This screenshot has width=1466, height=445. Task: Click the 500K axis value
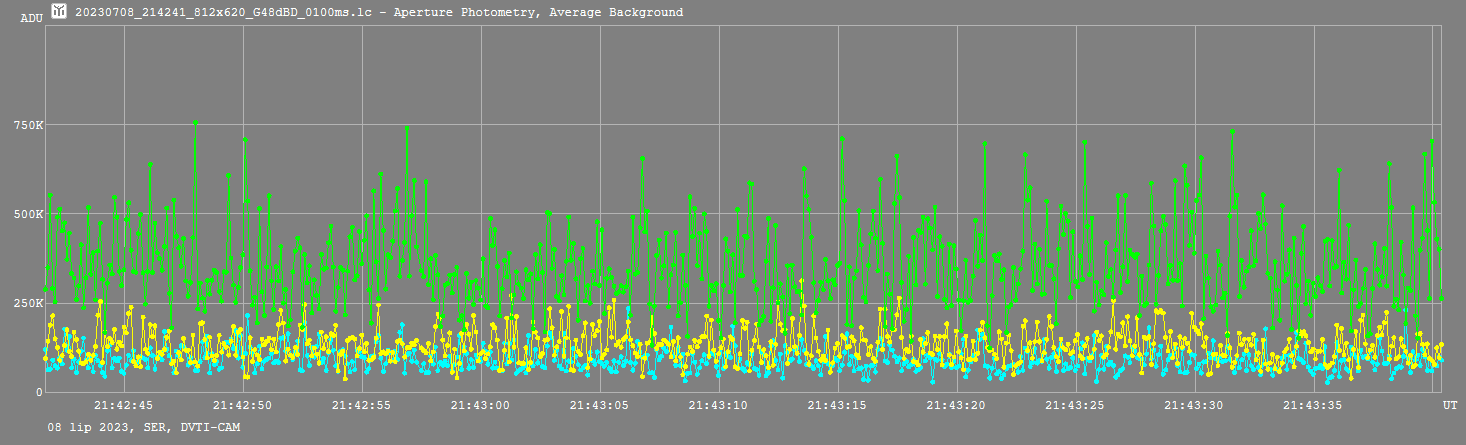27,214
